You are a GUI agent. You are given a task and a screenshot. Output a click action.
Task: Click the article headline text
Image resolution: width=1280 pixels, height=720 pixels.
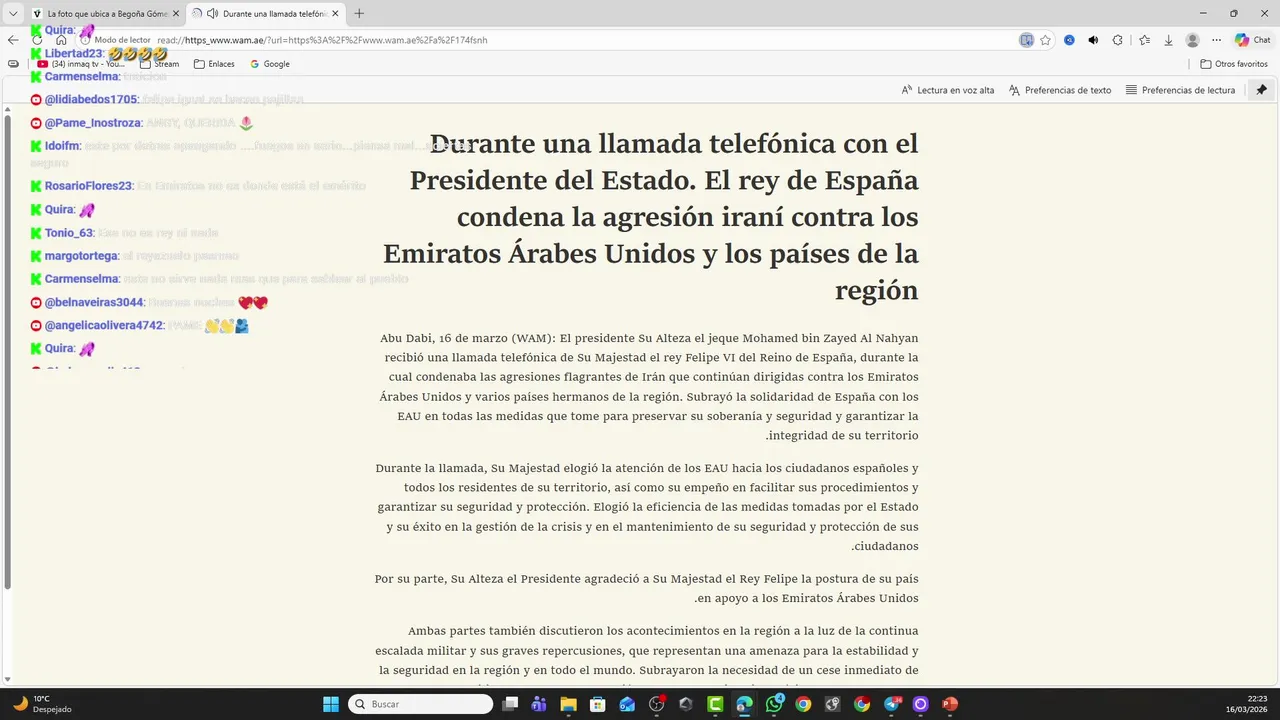point(651,217)
